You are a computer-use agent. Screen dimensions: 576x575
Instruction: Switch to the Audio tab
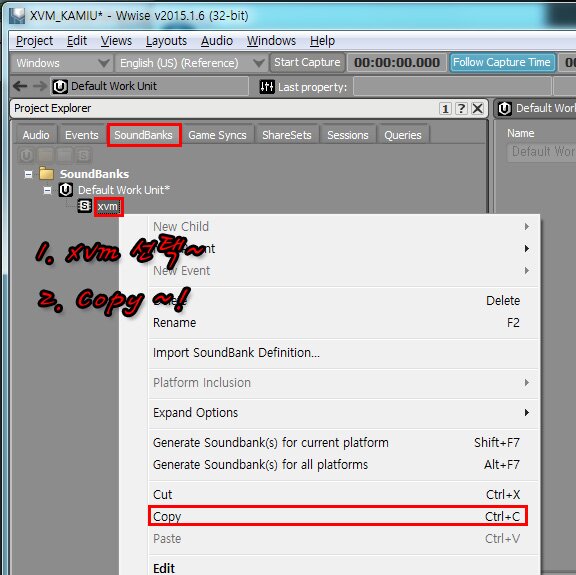coord(36,135)
